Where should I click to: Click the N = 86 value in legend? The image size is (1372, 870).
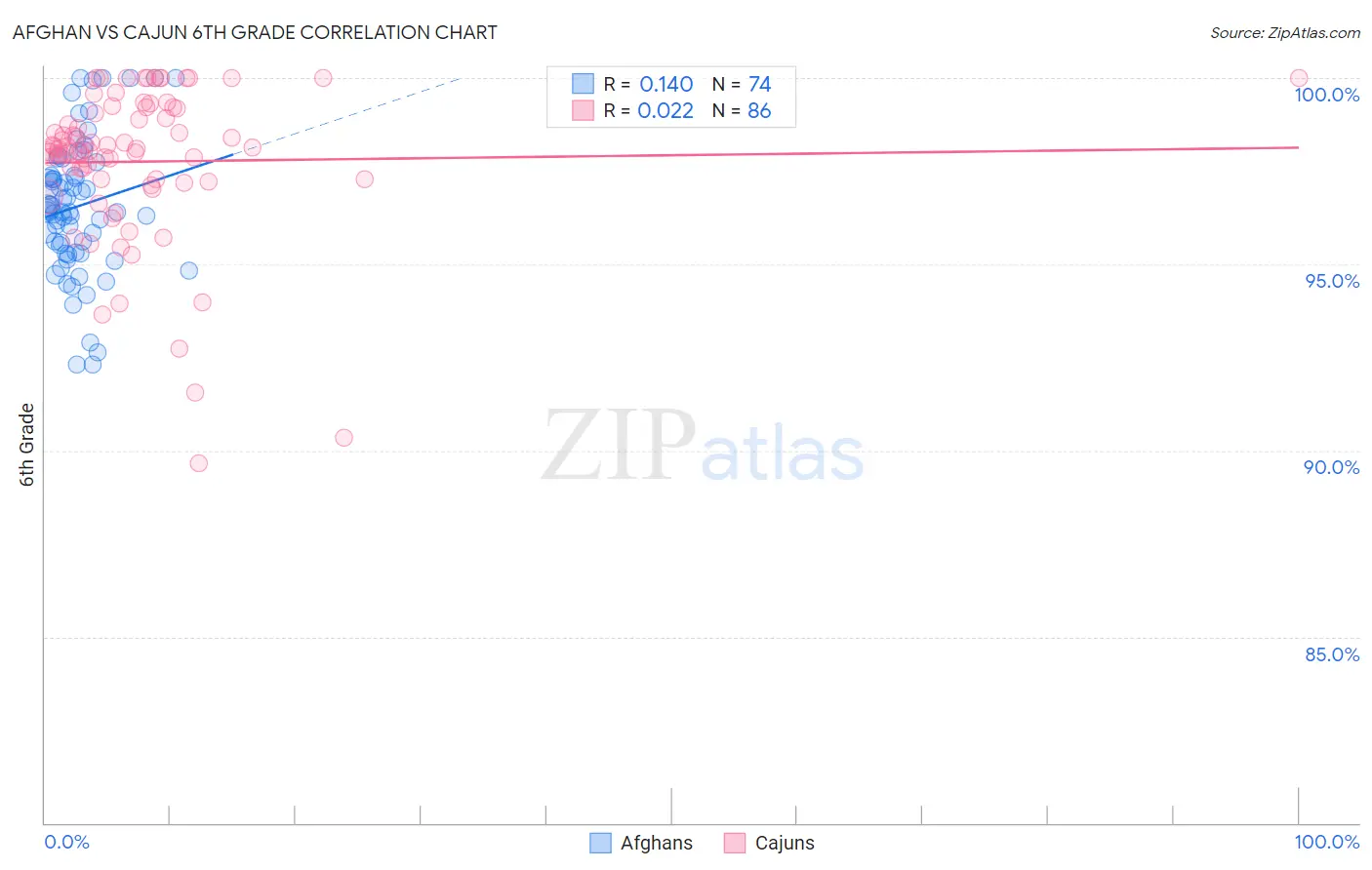(x=742, y=110)
